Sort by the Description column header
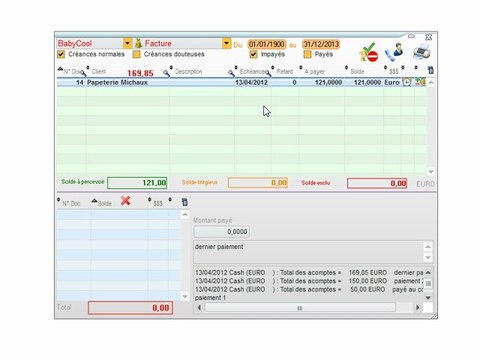480x360 pixels. pyautogui.click(x=188, y=71)
